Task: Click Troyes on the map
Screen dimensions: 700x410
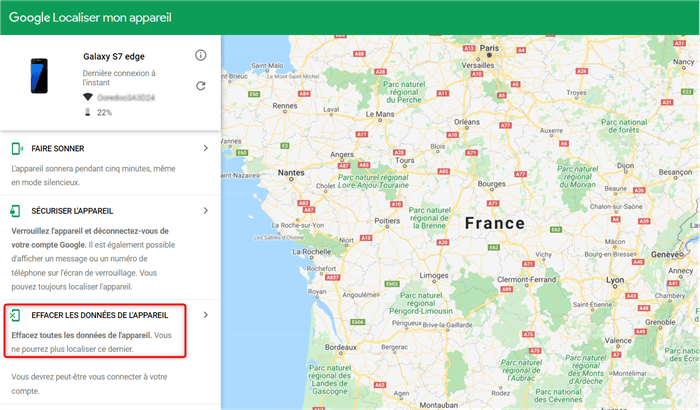Action: click(x=576, y=93)
